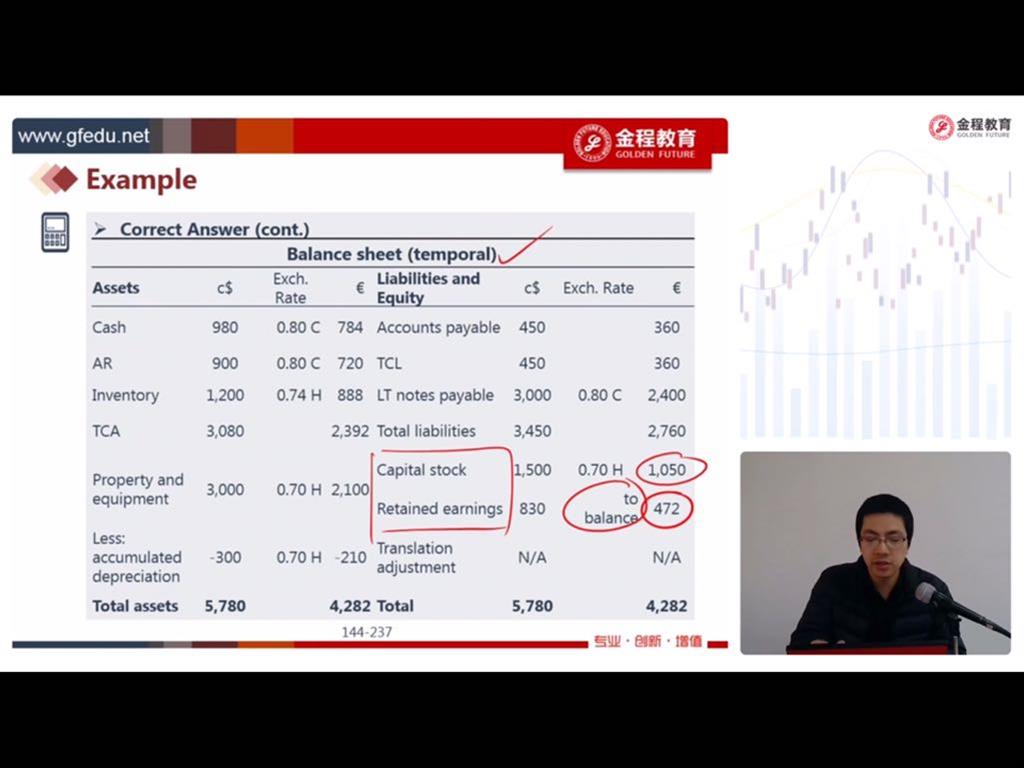
Task: Select the Inventory row label
Action: pyautogui.click(x=125, y=395)
